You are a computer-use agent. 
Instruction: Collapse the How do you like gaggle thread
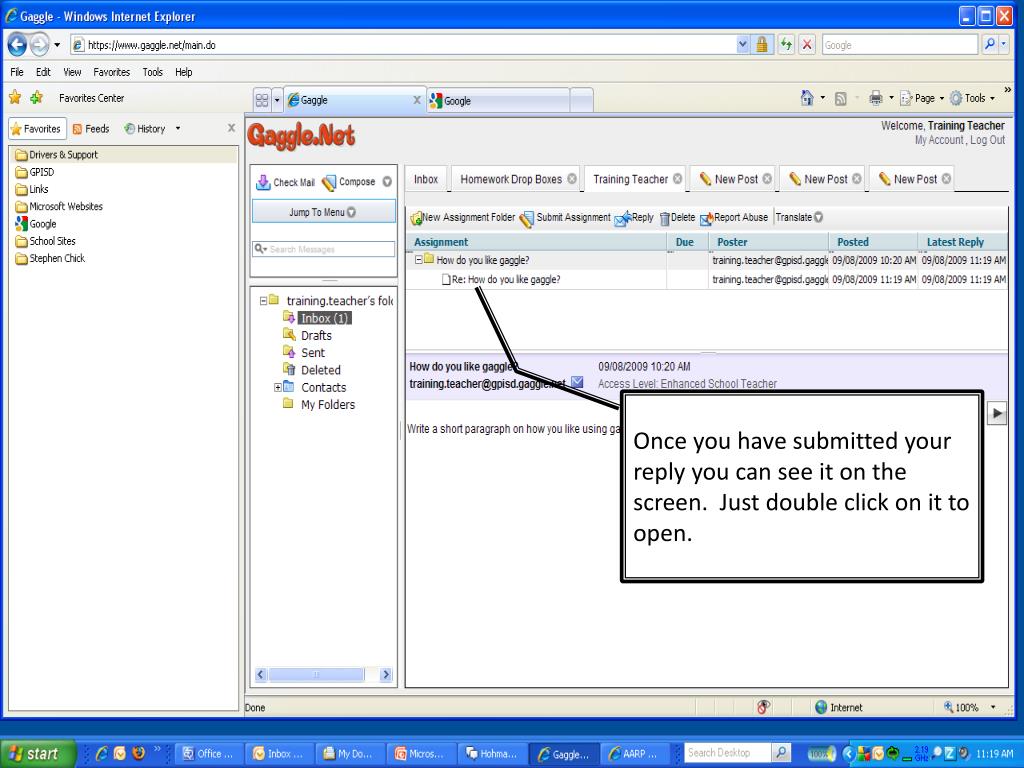pyautogui.click(x=419, y=260)
